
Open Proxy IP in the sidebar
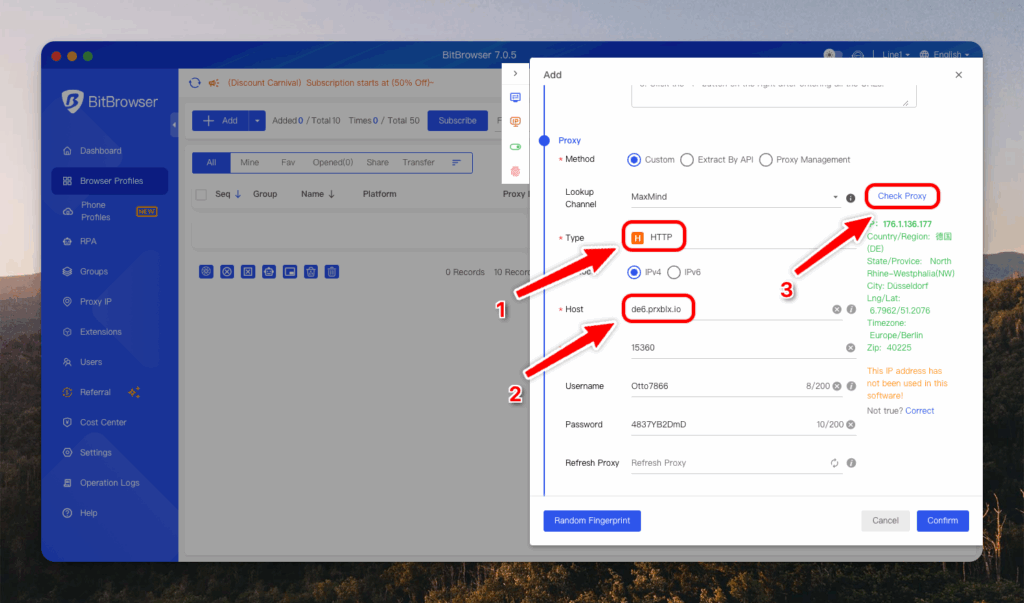(110, 302)
